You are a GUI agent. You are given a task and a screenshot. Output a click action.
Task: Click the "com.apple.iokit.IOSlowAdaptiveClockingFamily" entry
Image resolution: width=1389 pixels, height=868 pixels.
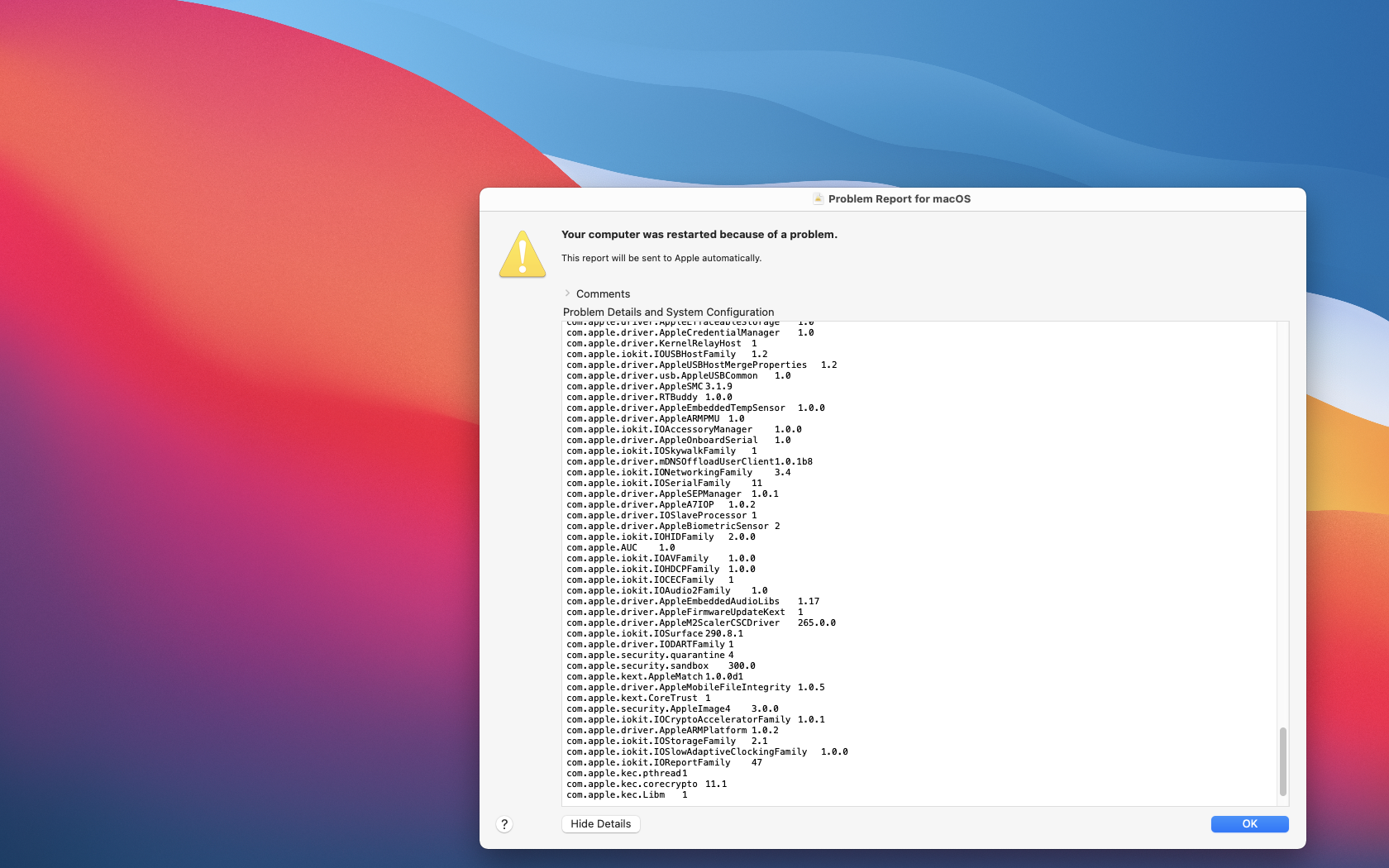(707, 752)
